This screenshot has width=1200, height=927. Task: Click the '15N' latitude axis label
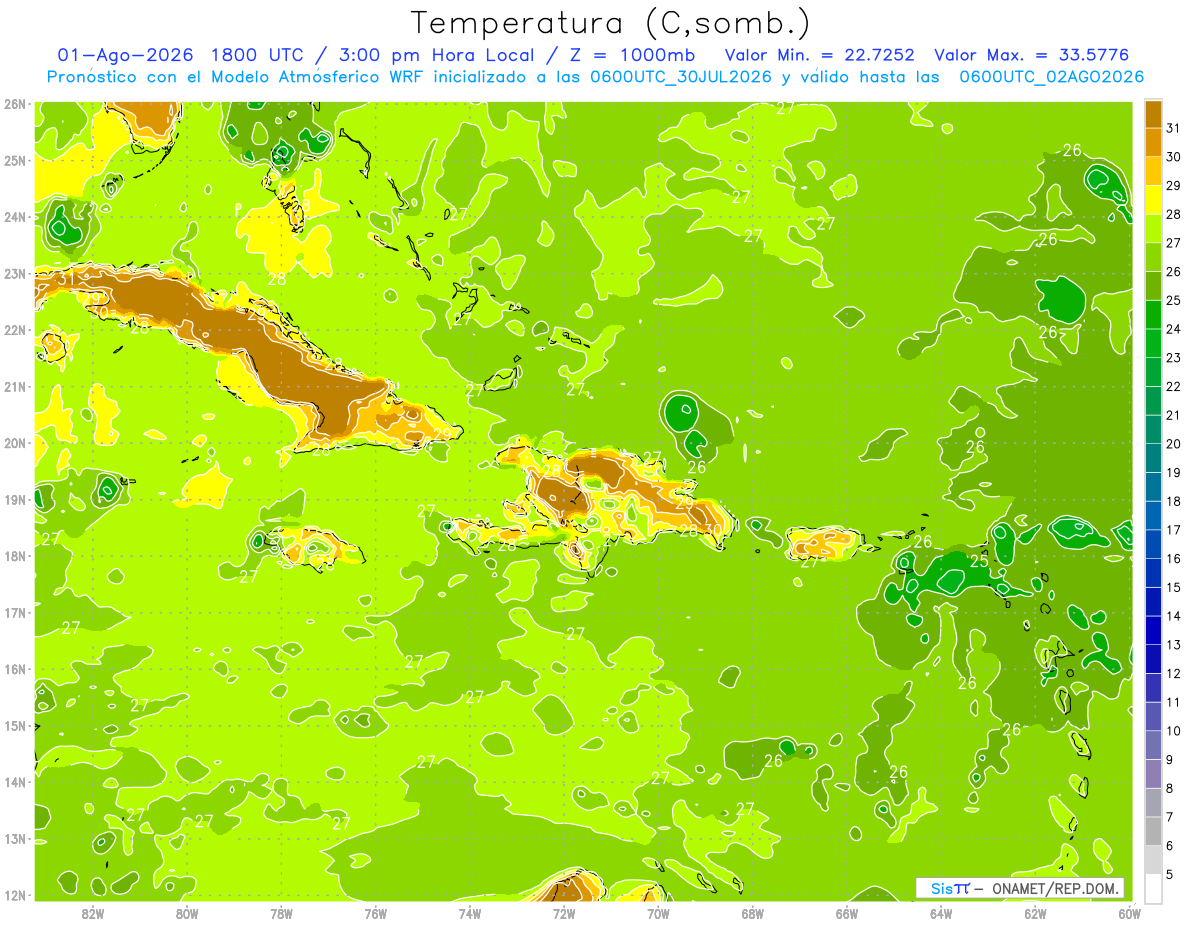[15, 725]
